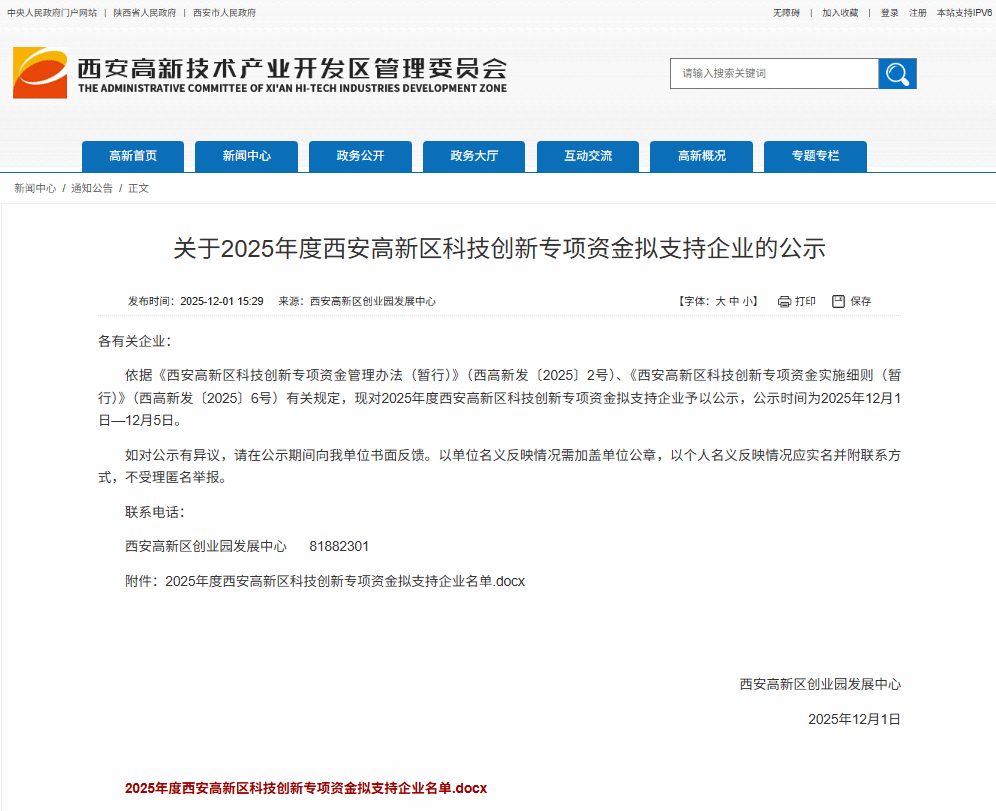
Task: Select small font size 小
Action: 748,301
